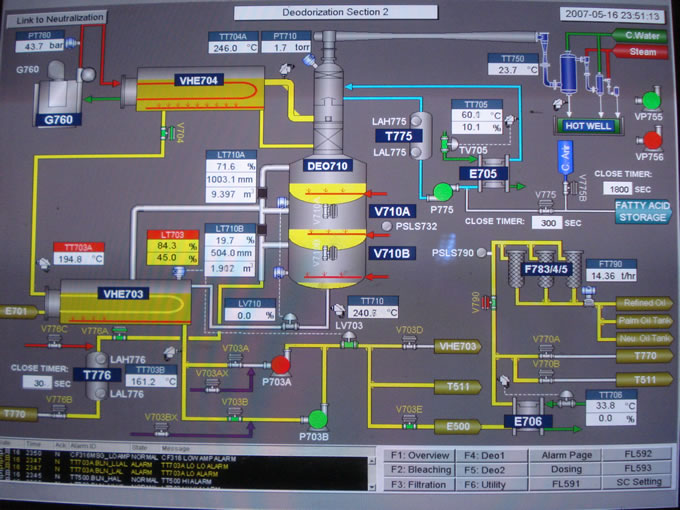
Task: Select the green VP755 vacuum pump
Action: click(x=651, y=101)
